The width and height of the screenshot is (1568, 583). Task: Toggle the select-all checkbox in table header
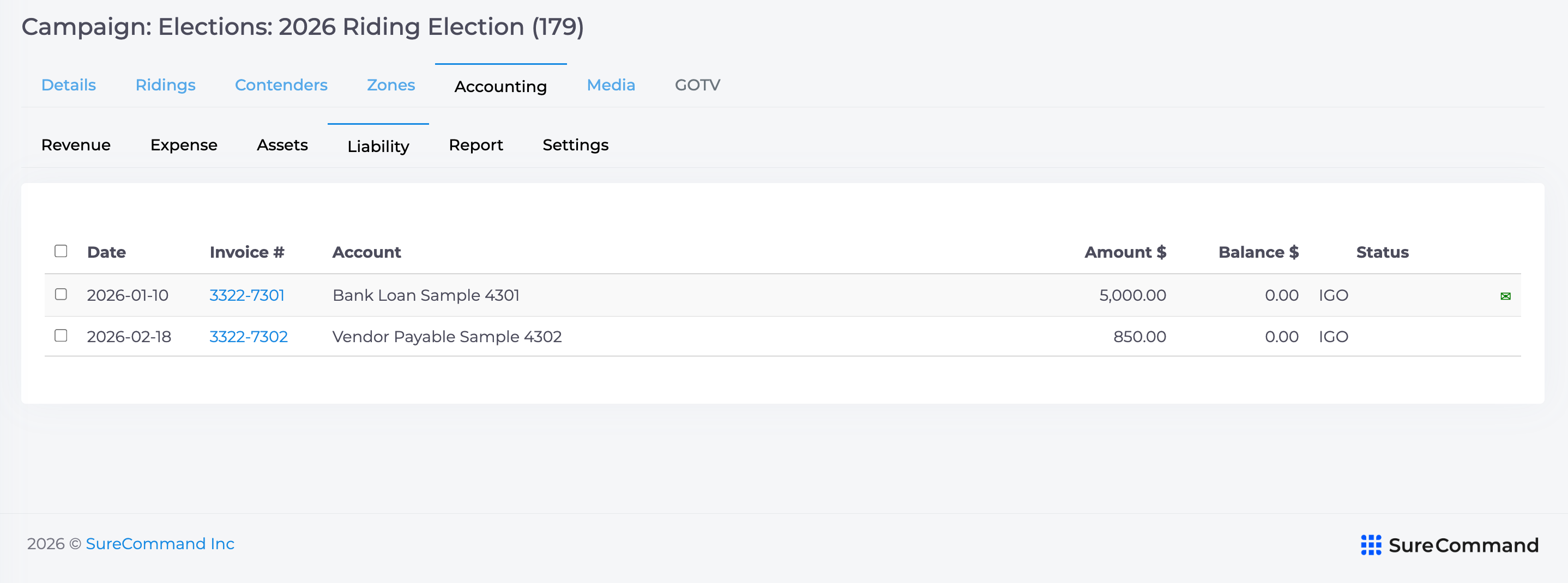[61, 251]
